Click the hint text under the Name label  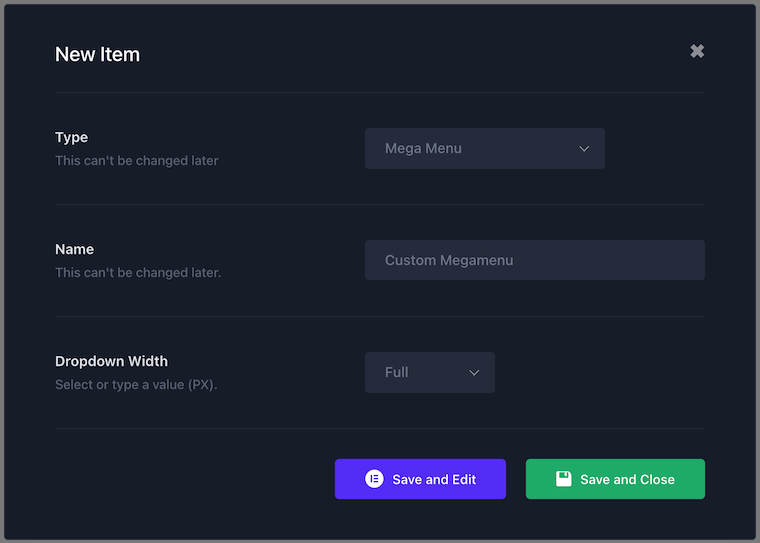pyautogui.click(x=138, y=272)
